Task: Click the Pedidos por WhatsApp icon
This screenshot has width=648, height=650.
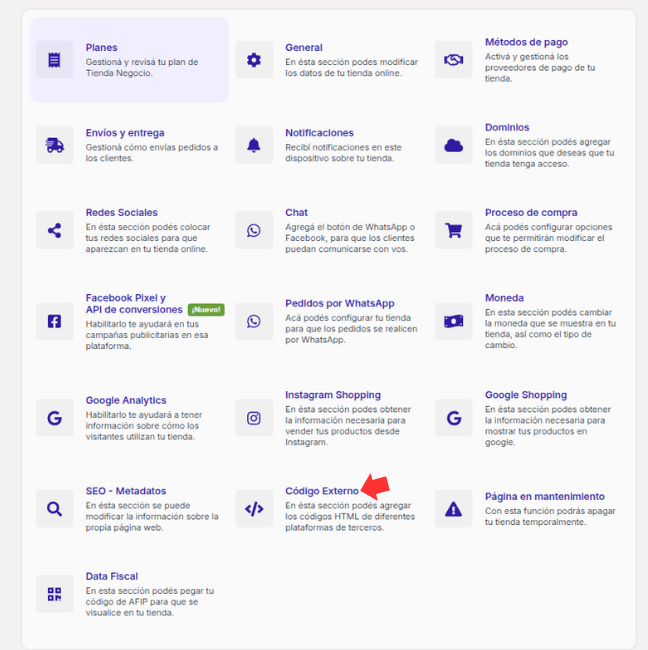Action: click(x=254, y=321)
